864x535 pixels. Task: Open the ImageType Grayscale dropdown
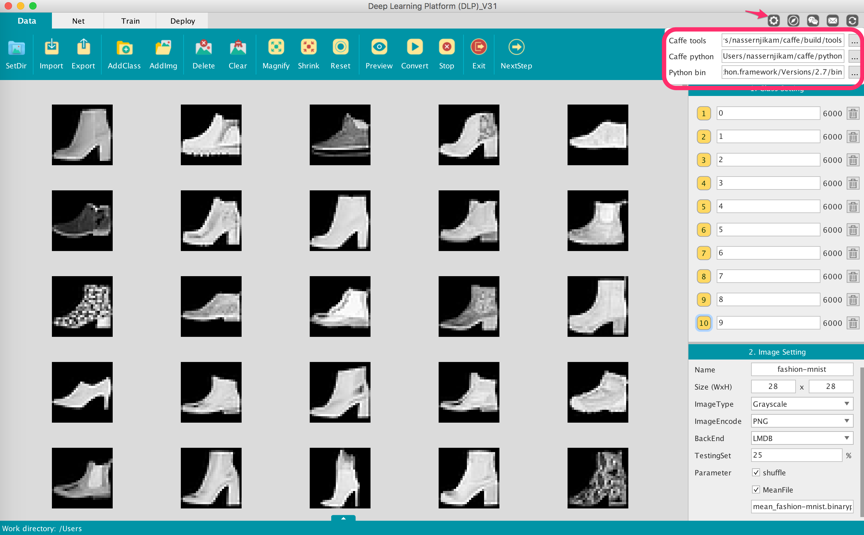click(801, 404)
